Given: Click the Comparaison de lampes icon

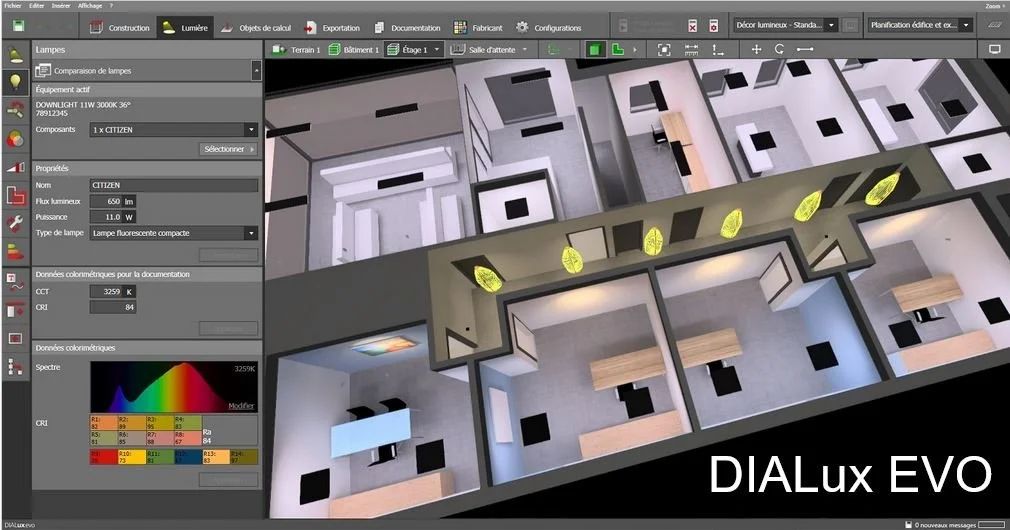Looking at the screenshot, I should point(43,70).
